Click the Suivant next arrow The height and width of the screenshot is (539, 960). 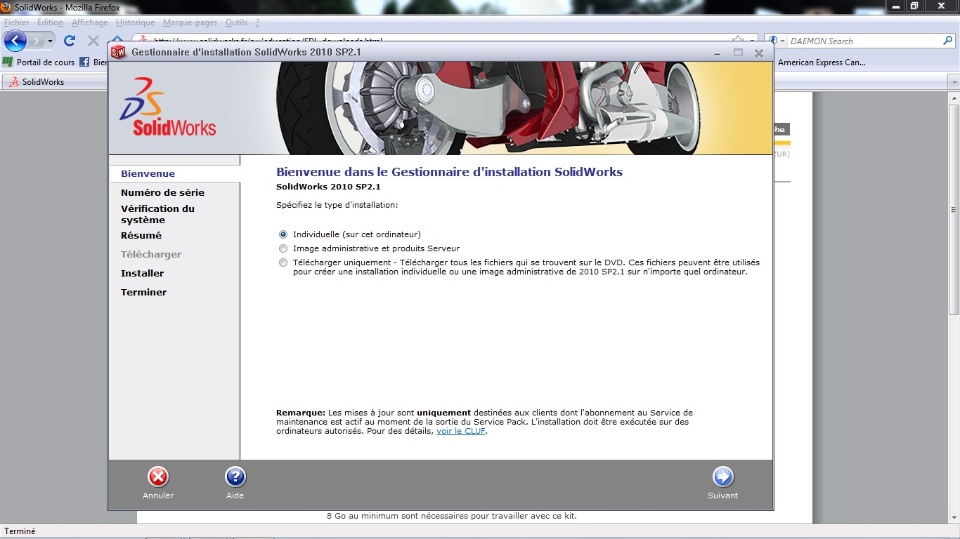click(722, 477)
